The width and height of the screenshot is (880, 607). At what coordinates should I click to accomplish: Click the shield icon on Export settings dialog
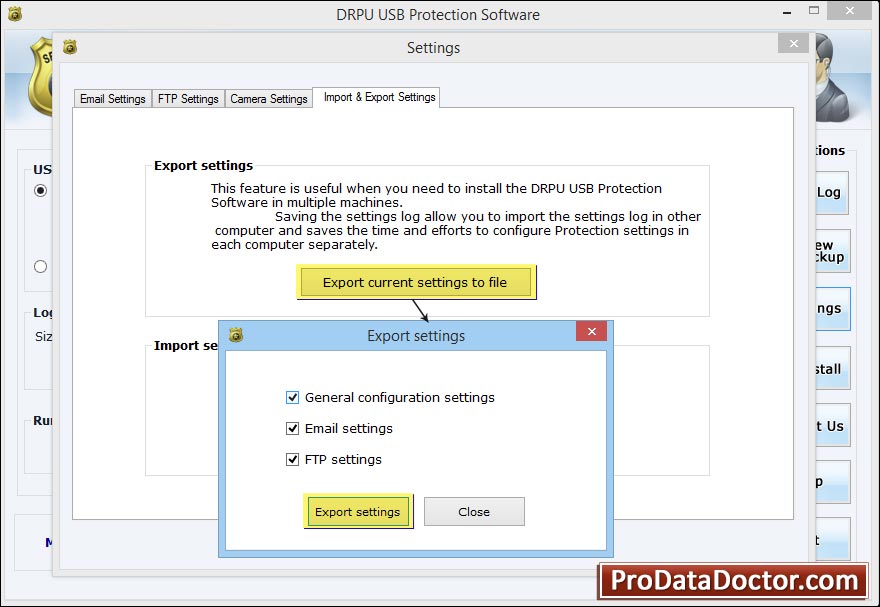point(236,335)
